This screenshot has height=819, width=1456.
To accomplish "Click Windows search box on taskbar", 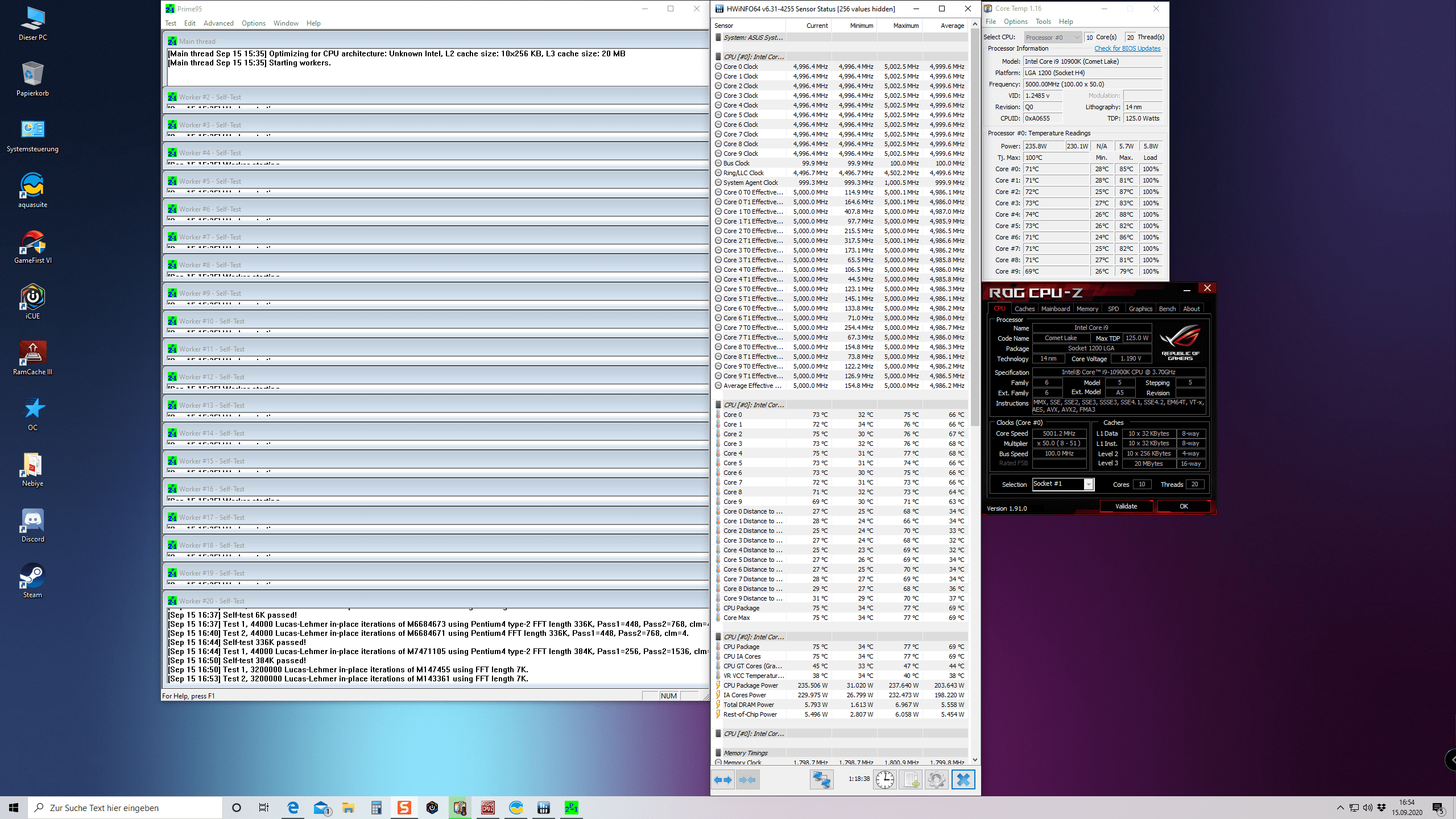I will pyautogui.click(x=125, y=808).
